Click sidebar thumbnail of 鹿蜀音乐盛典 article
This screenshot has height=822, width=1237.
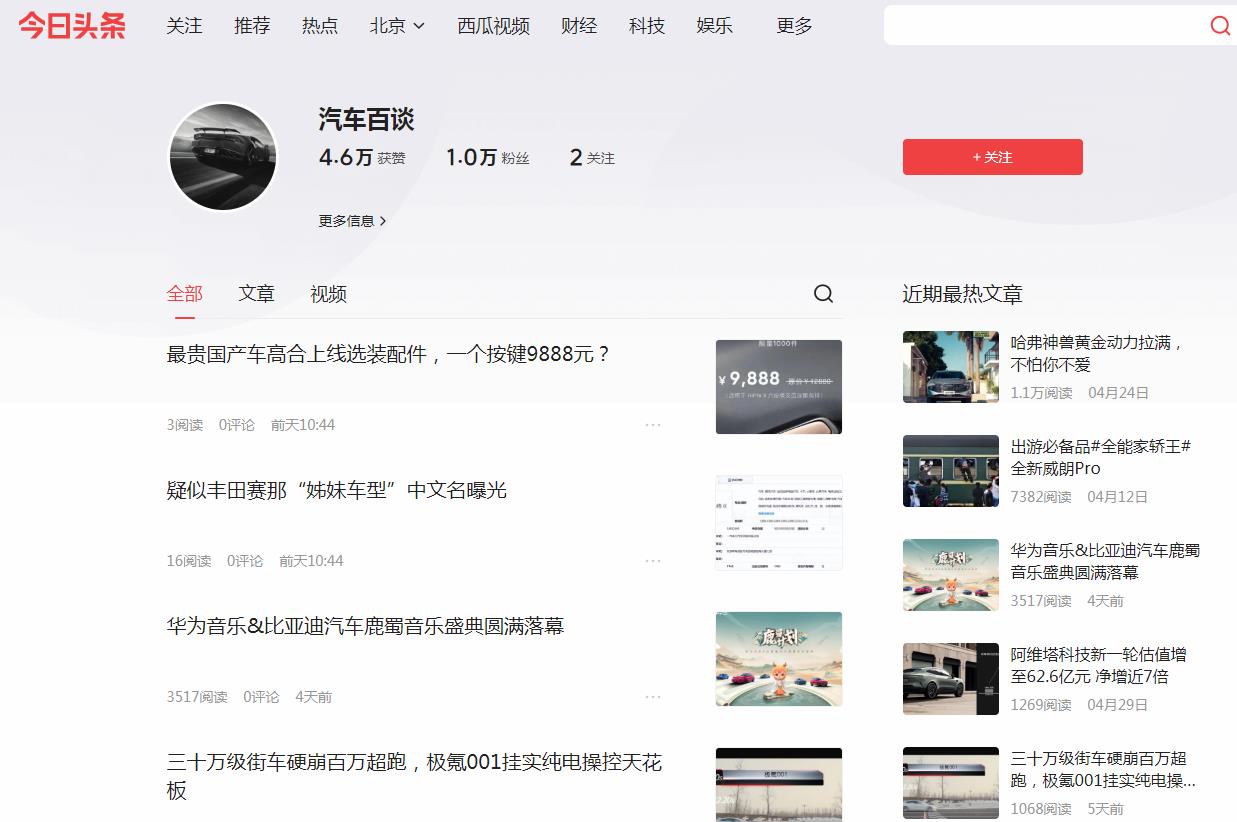point(951,575)
